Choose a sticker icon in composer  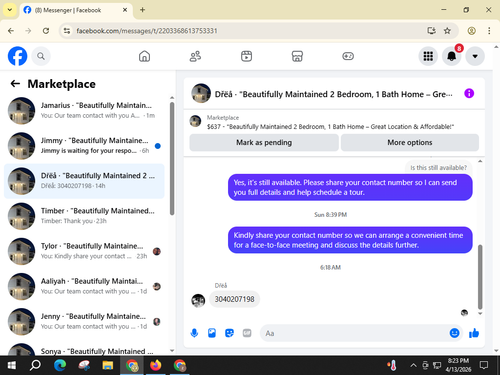[229, 333]
